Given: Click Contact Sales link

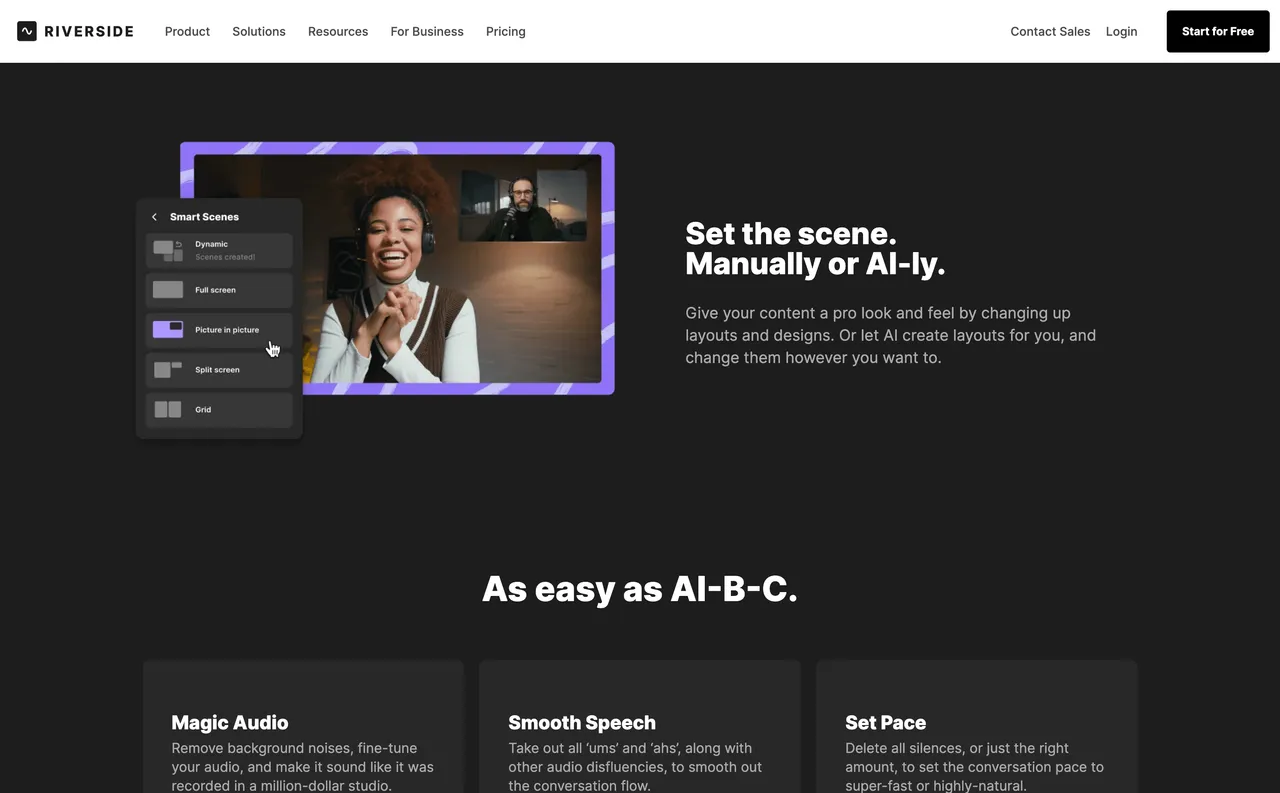Looking at the screenshot, I should [x=1050, y=32].
